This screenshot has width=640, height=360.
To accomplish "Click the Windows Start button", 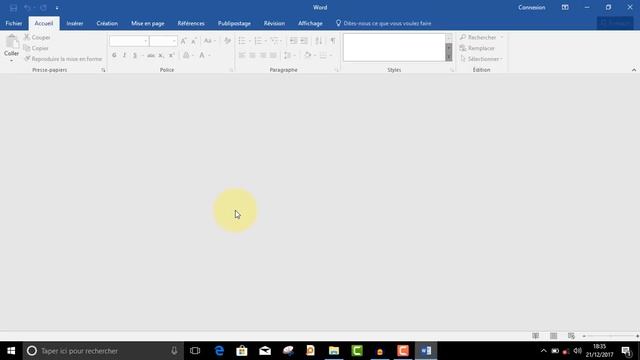I will [11, 351].
